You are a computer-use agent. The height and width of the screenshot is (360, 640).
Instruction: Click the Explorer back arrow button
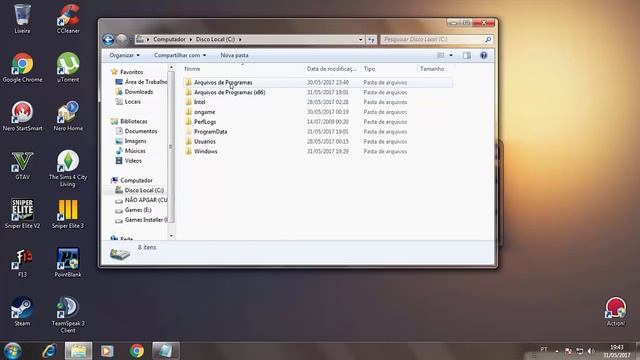(108, 40)
